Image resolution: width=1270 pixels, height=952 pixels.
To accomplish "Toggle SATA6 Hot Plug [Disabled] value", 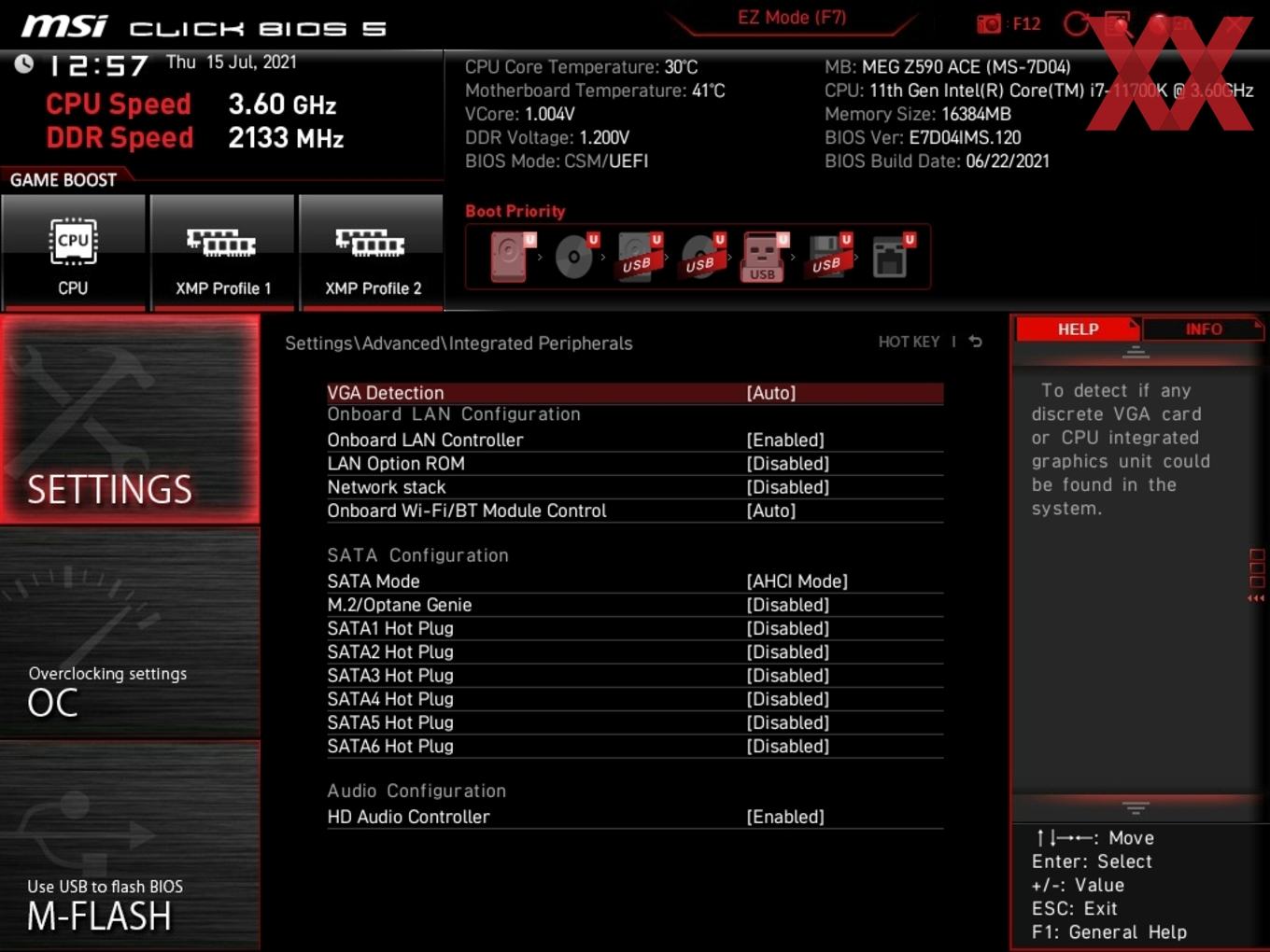I will tap(788, 746).
